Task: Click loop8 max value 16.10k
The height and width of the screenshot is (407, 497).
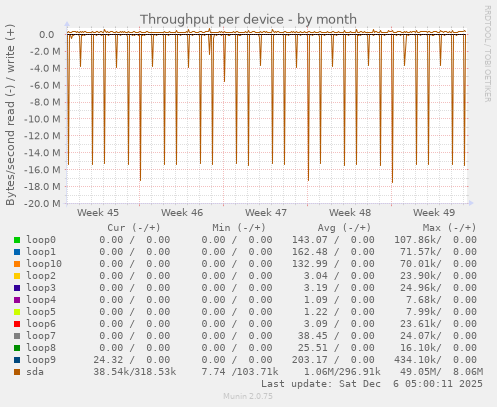Action: pyautogui.click(x=420, y=348)
